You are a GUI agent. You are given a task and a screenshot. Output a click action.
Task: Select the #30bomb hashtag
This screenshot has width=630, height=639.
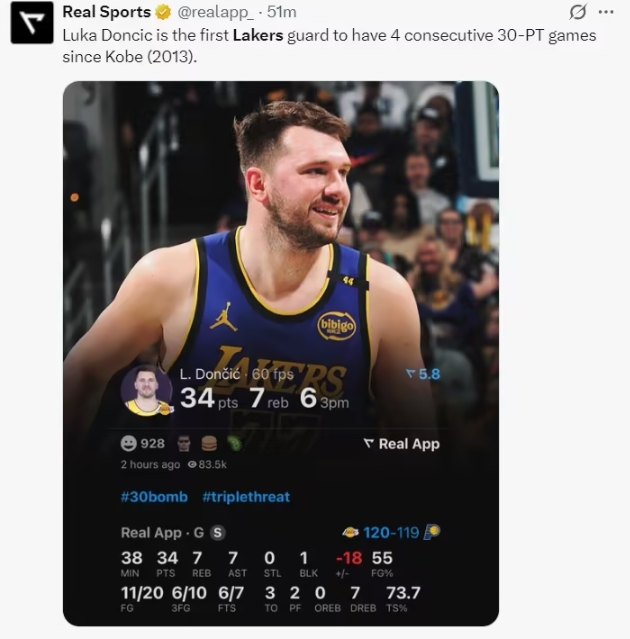click(154, 496)
